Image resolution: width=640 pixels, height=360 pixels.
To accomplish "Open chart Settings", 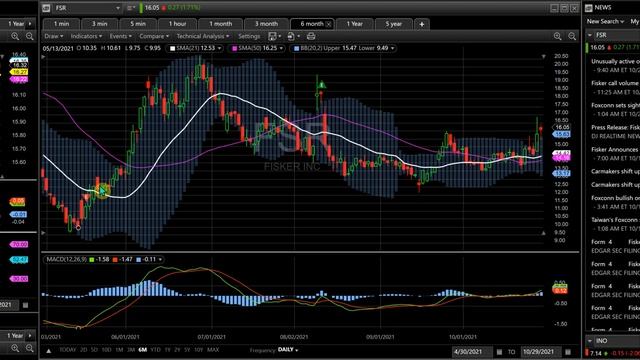I will tap(249, 36).
